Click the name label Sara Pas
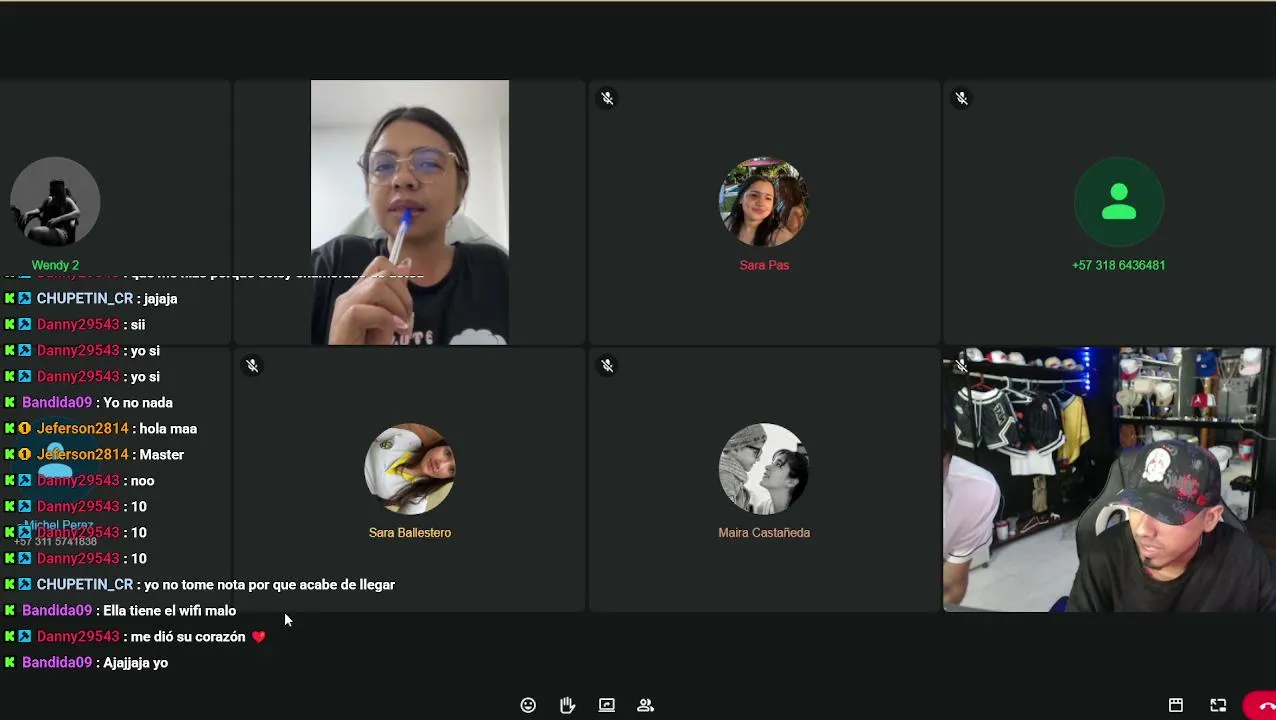Screen dimensions: 1276x720 (x=764, y=265)
